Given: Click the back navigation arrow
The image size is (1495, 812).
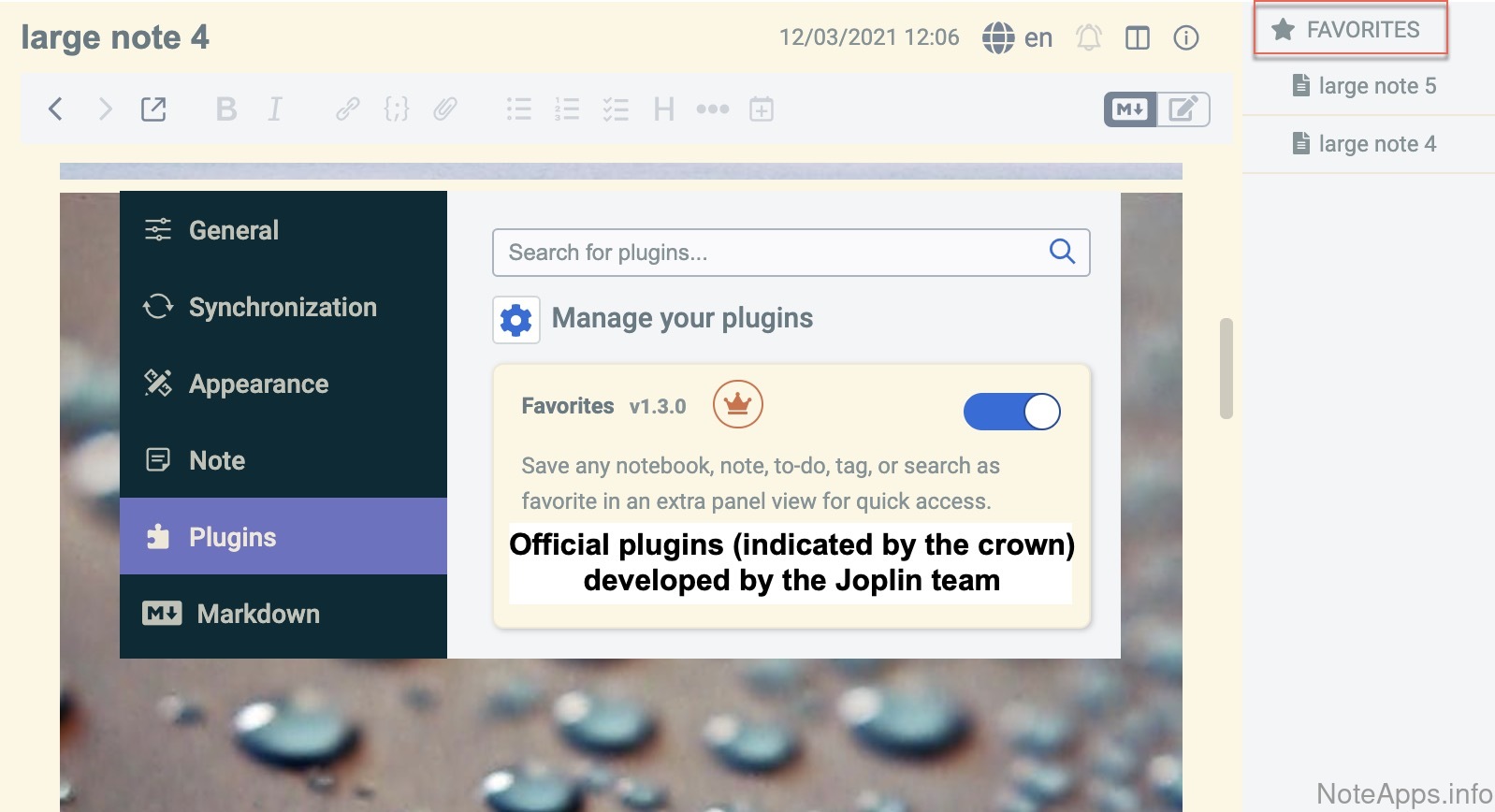Looking at the screenshot, I should pos(55,109).
